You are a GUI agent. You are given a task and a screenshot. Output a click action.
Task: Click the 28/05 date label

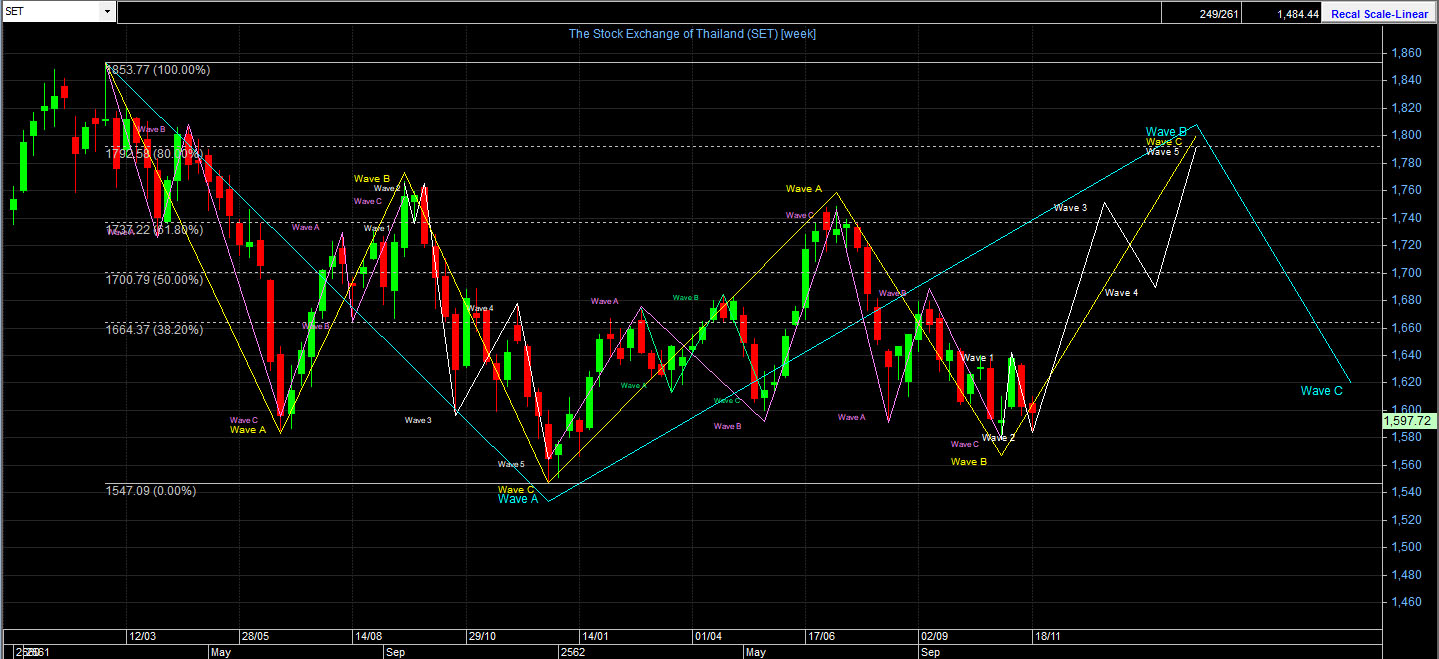click(x=256, y=636)
